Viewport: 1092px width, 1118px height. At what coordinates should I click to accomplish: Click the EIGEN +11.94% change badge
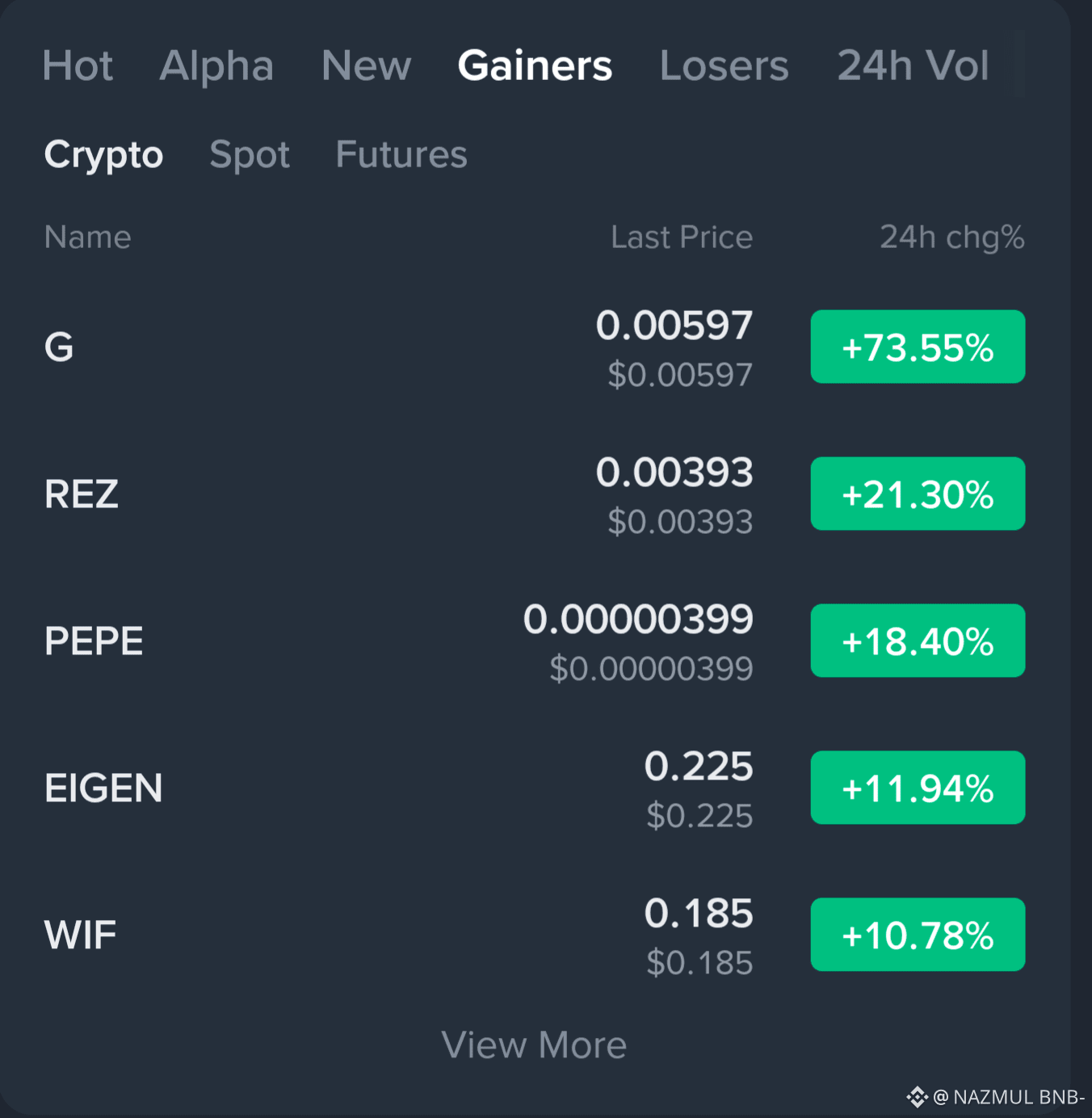point(918,788)
